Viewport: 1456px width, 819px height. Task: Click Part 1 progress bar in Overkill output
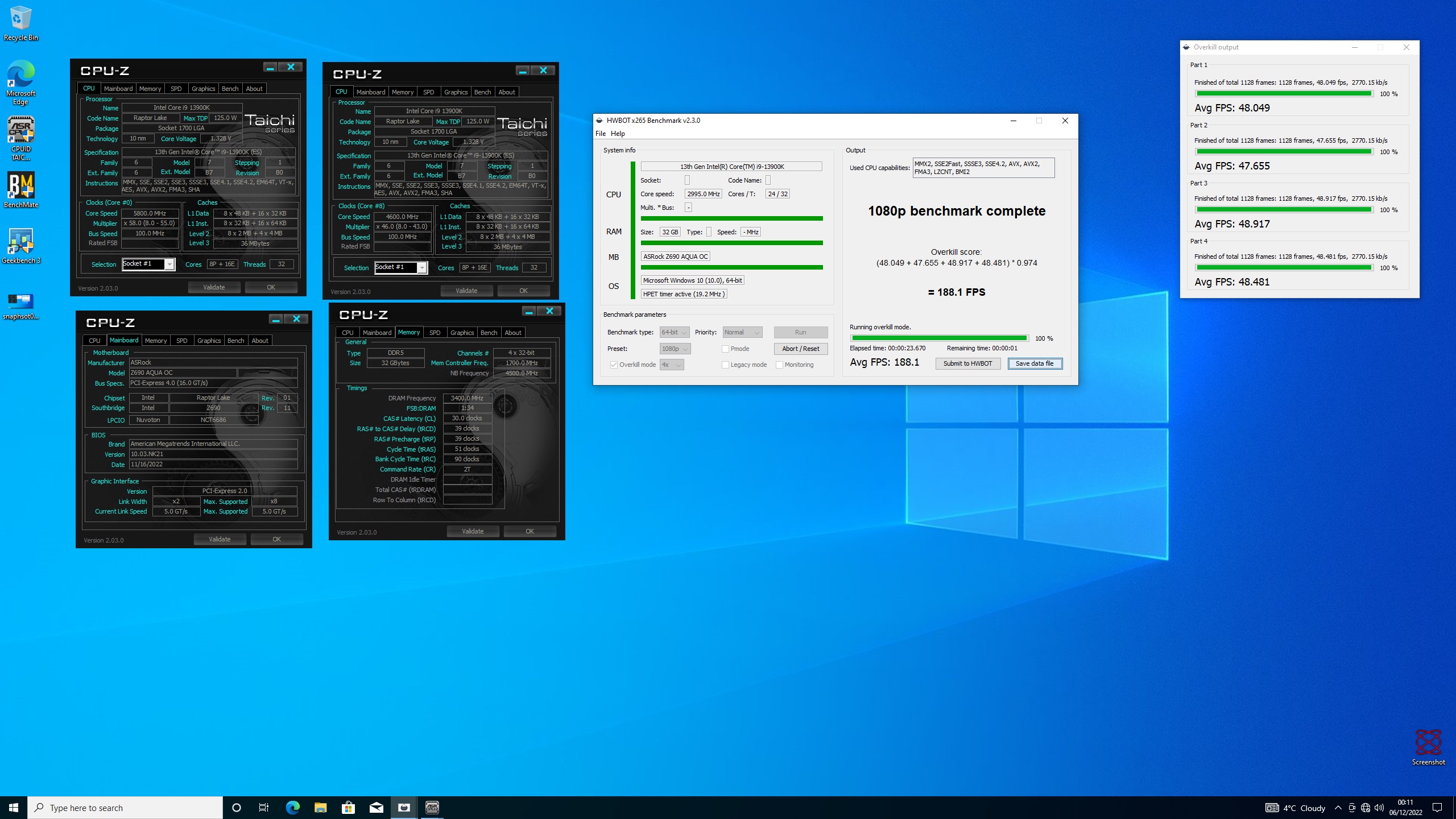click(x=1284, y=93)
